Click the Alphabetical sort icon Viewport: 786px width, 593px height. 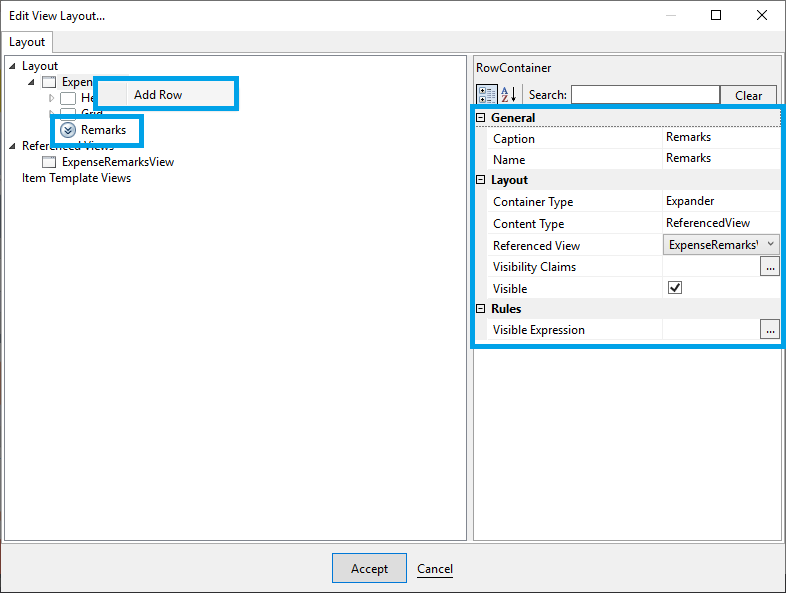pos(508,94)
